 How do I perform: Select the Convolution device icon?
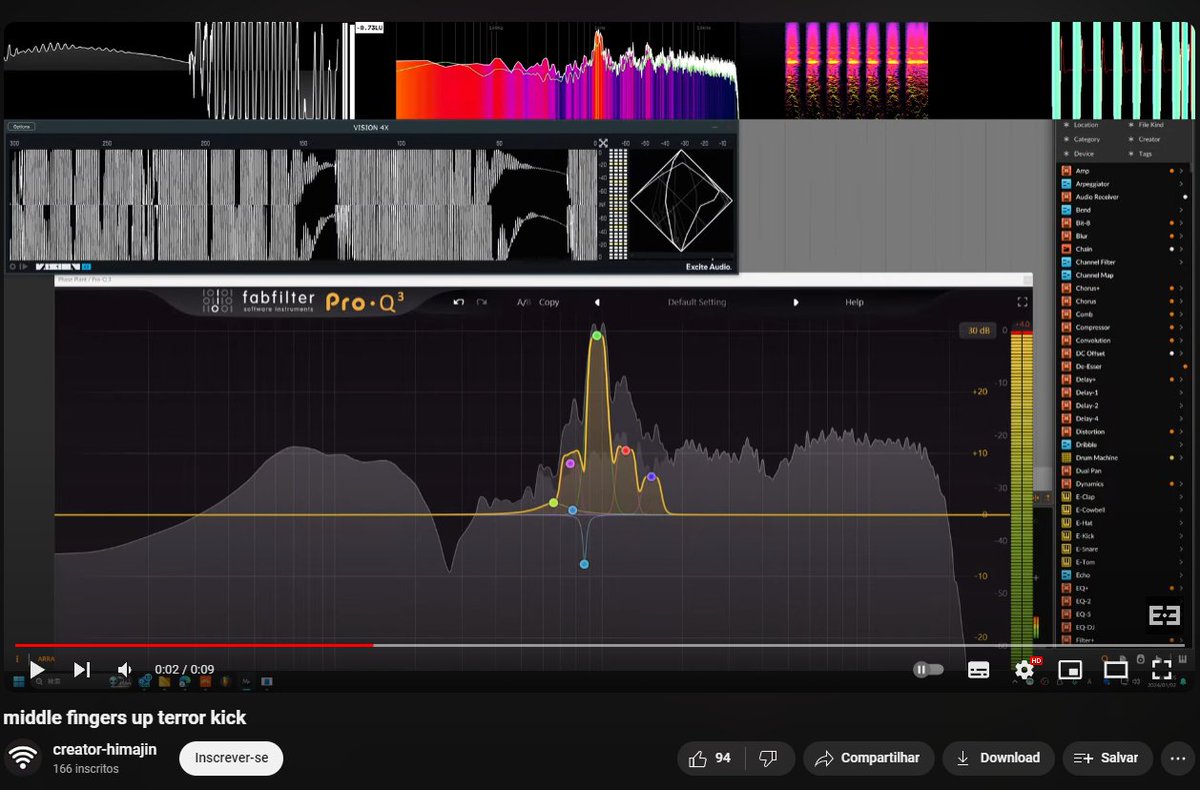pos(1066,340)
